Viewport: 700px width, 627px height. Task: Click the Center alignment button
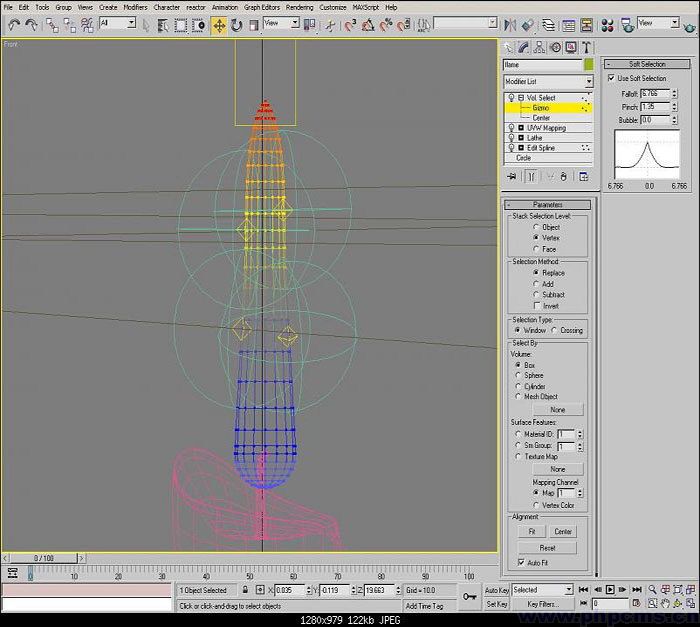tap(562, 531)
